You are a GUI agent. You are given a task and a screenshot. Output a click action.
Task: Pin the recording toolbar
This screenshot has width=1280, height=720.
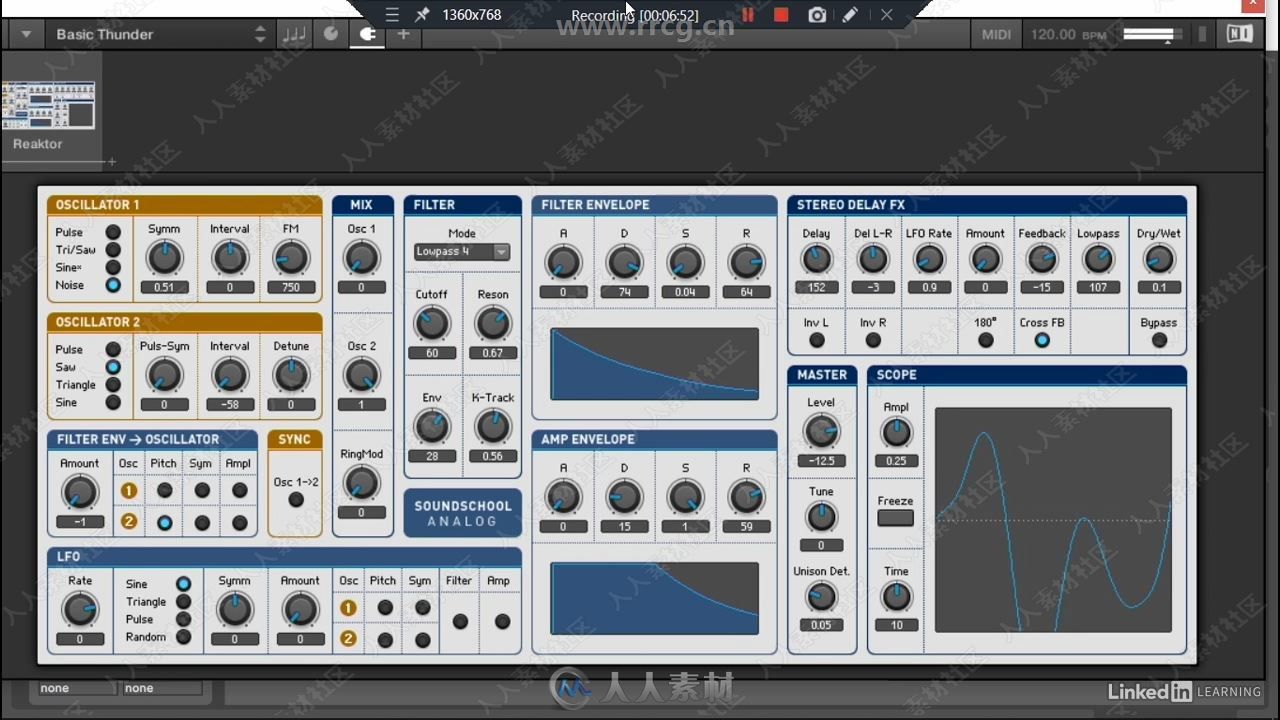422,15
